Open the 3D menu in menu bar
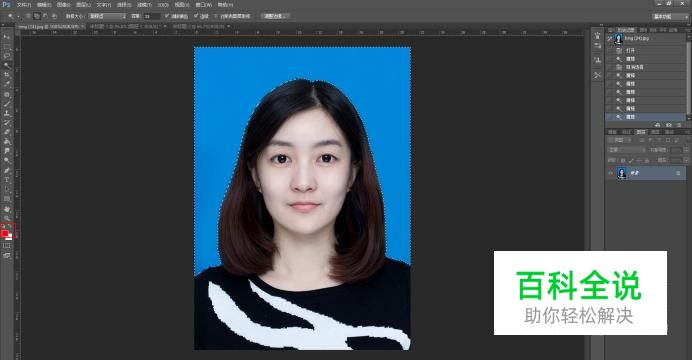 point(163,5)
